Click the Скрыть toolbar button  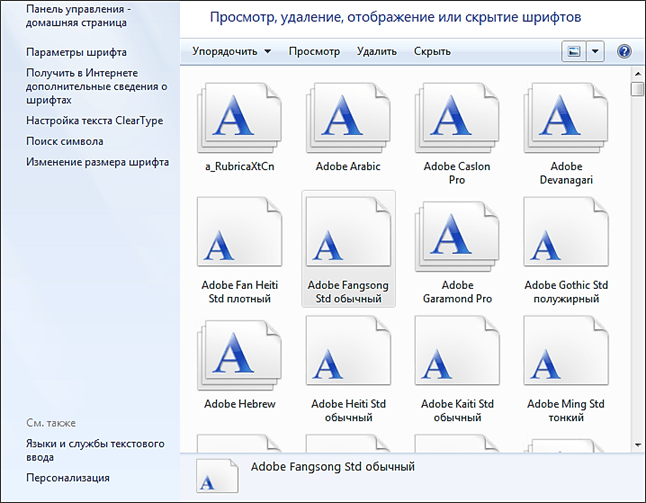pyautogui.click(x=431, y=51)
